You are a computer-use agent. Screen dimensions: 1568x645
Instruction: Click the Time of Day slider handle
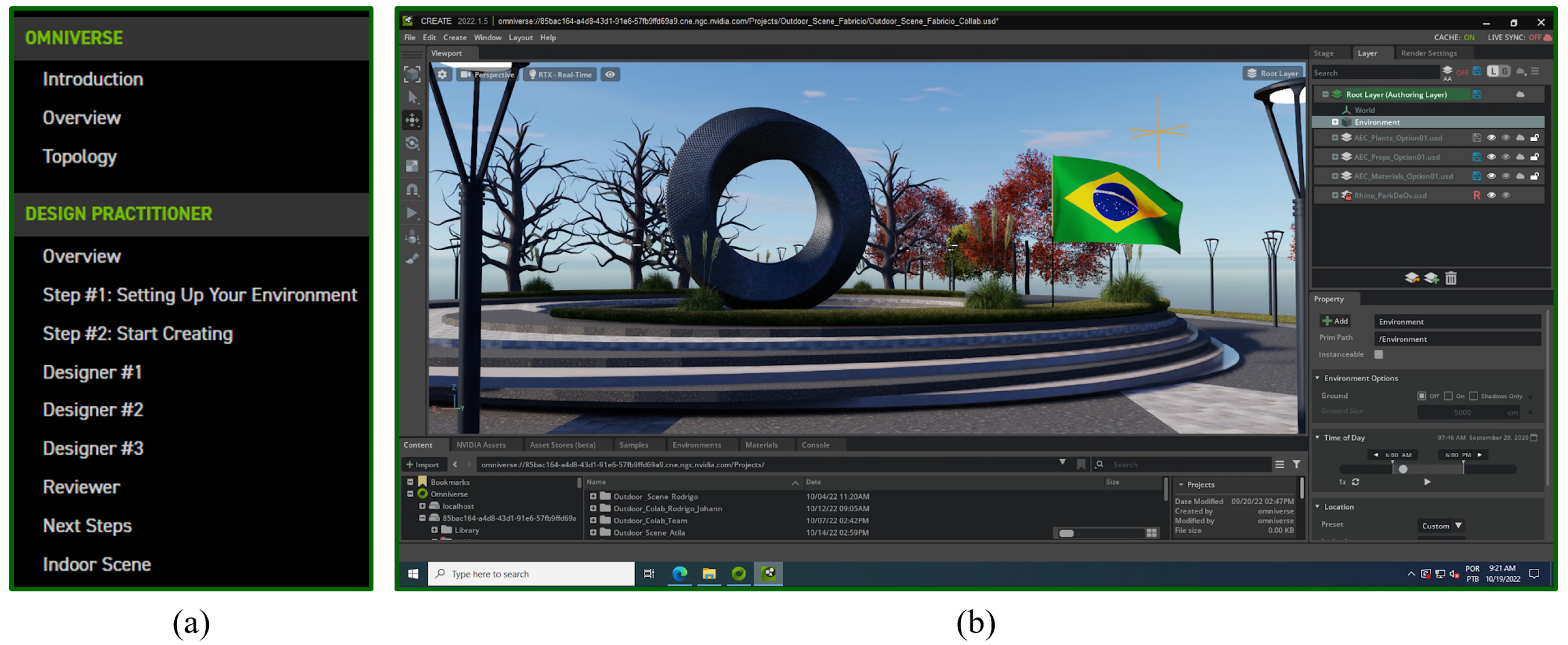pyautogui.click(x=1402, y=469)
